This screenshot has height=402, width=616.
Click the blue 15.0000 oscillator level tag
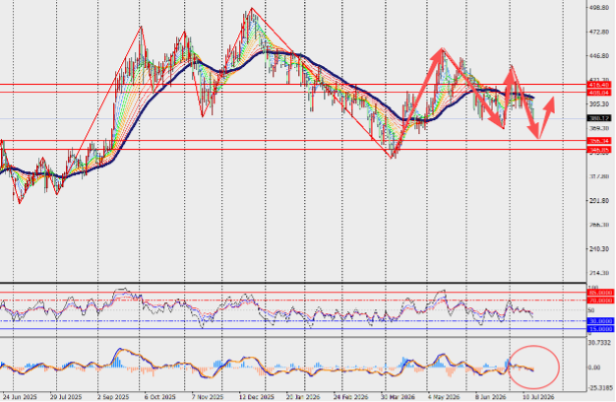[600, 329]
